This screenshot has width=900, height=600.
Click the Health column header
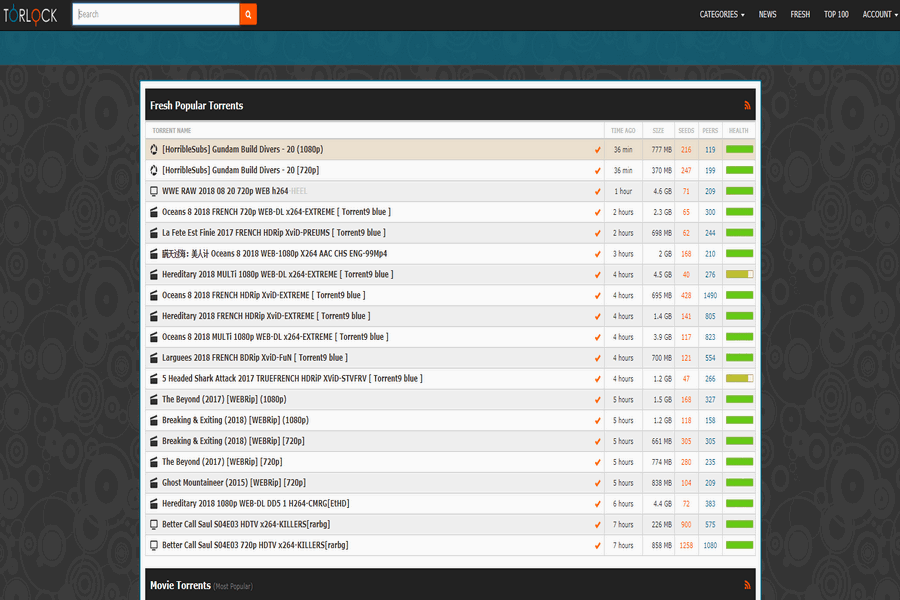click(x=738, y=130)
